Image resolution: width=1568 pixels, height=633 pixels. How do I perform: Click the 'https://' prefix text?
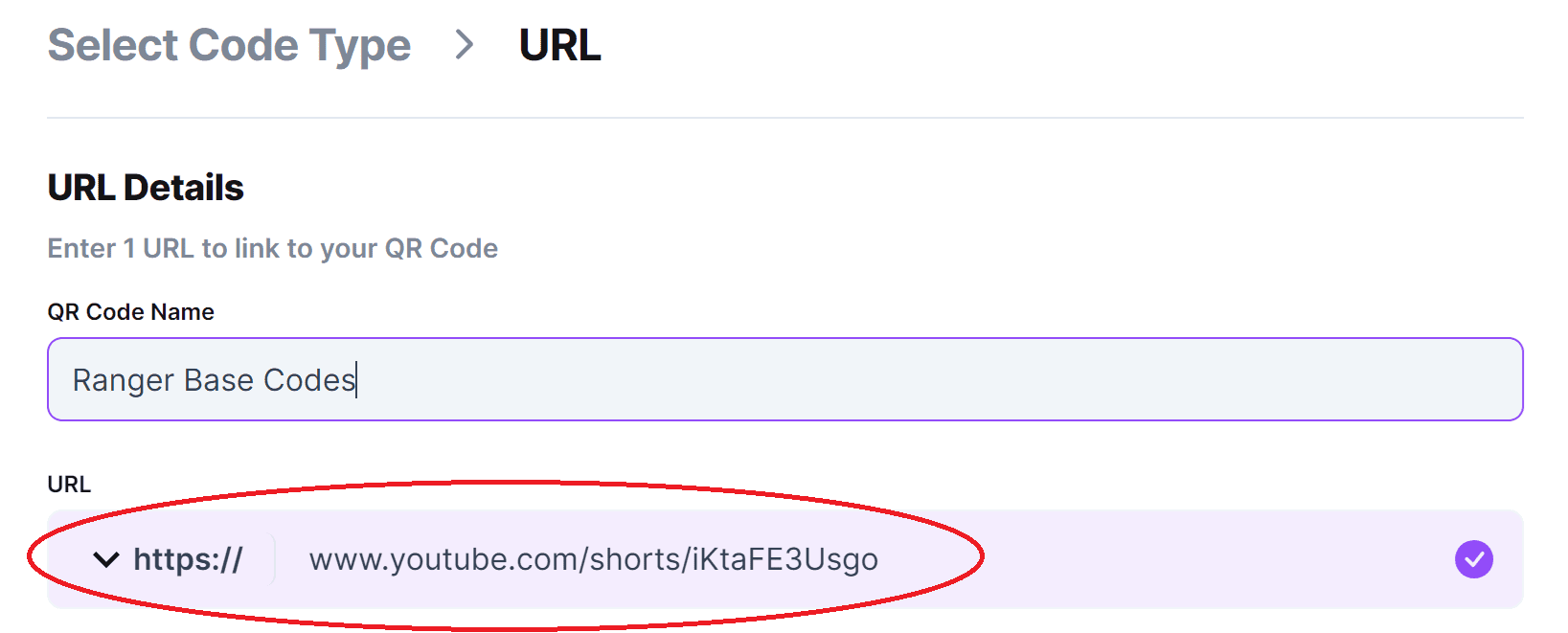(x=188, y=559)
